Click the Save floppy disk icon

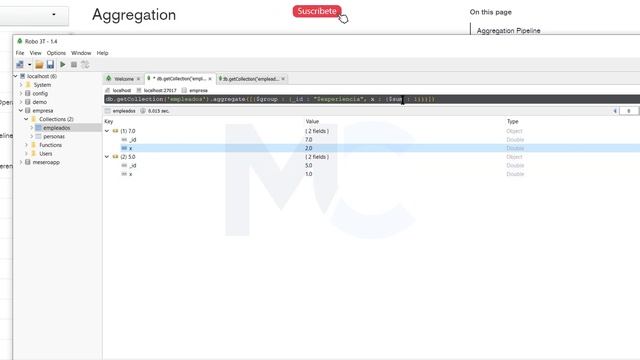[x=50, y=64]
